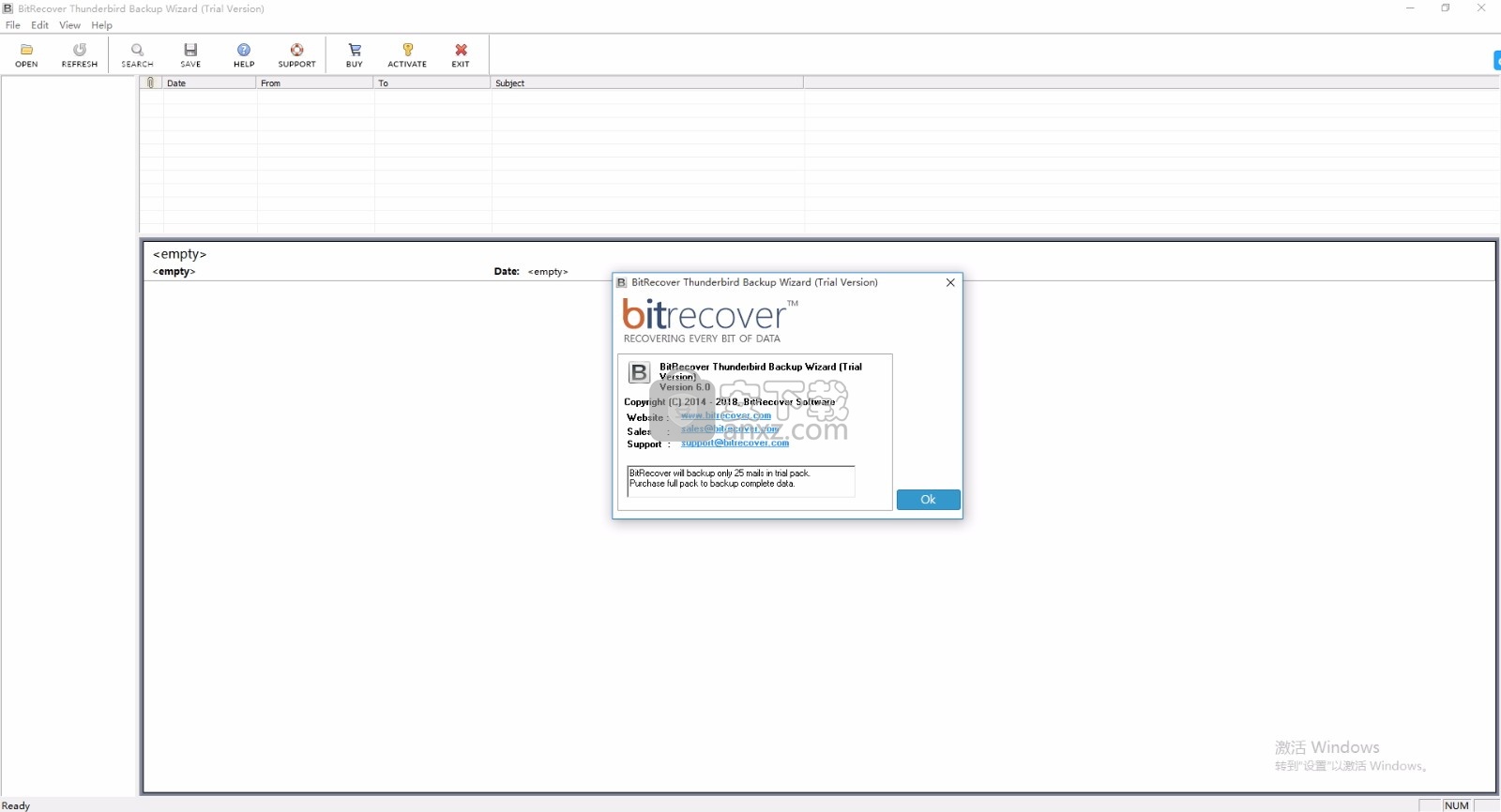Screen dimensions: 1501x812
Task: Open the File menu
Action: pos(13,25)
